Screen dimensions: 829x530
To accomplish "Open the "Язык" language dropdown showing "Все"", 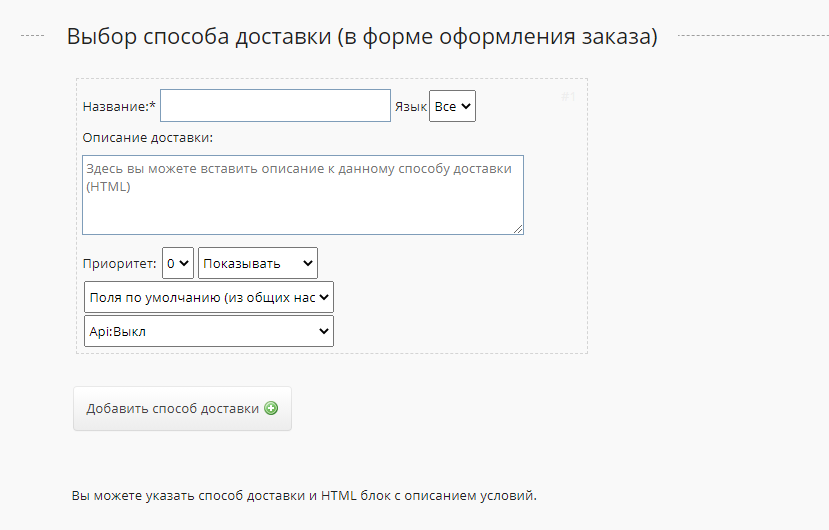I will [x=452, y=106].
